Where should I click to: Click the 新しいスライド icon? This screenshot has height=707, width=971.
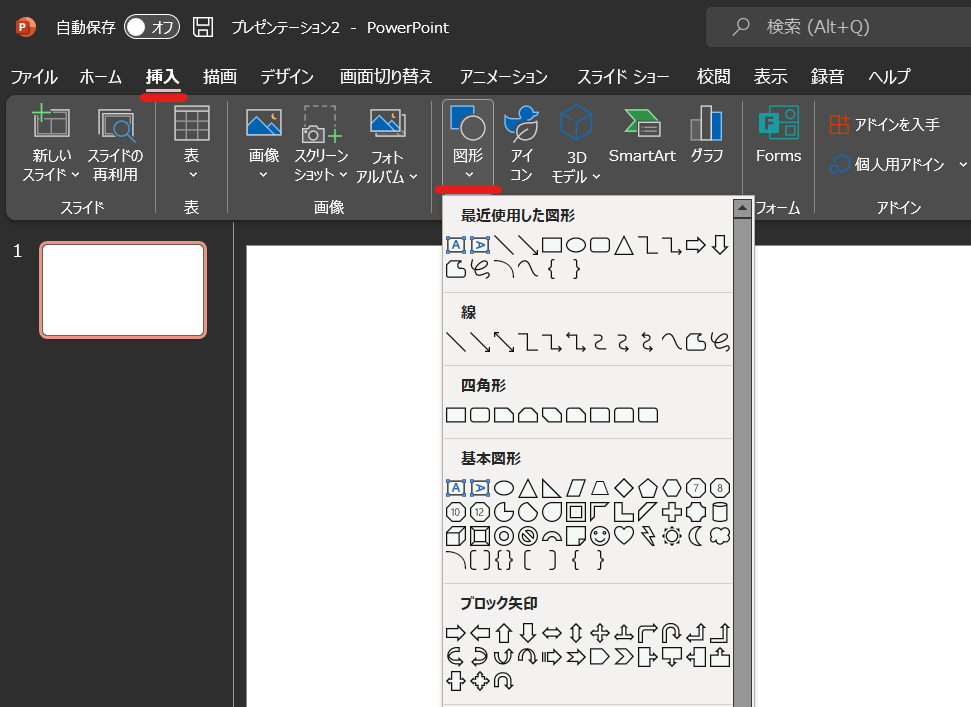point(51,121)
